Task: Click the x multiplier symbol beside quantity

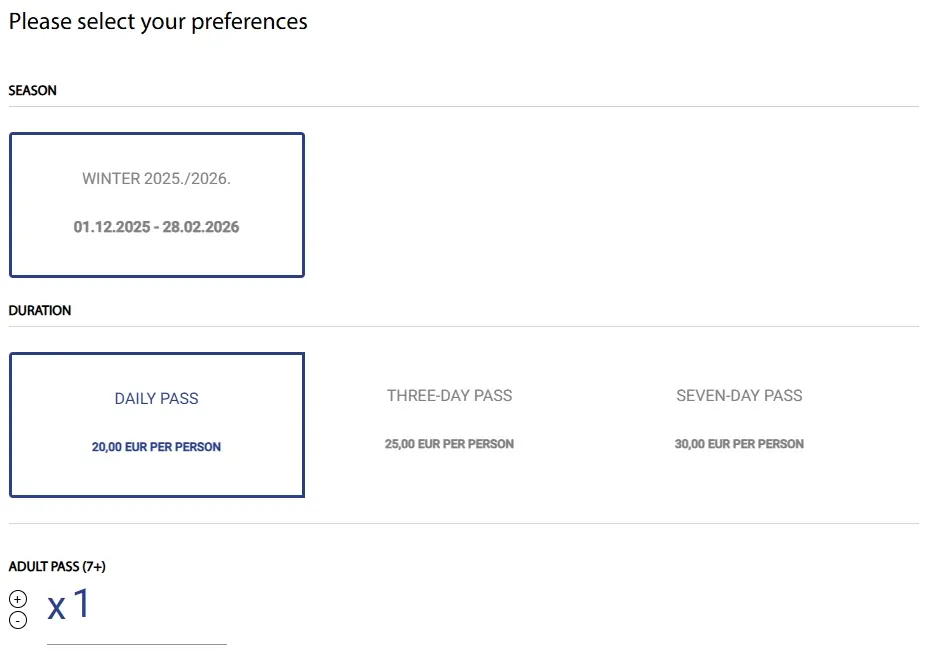Action: [x=56, y=607]
